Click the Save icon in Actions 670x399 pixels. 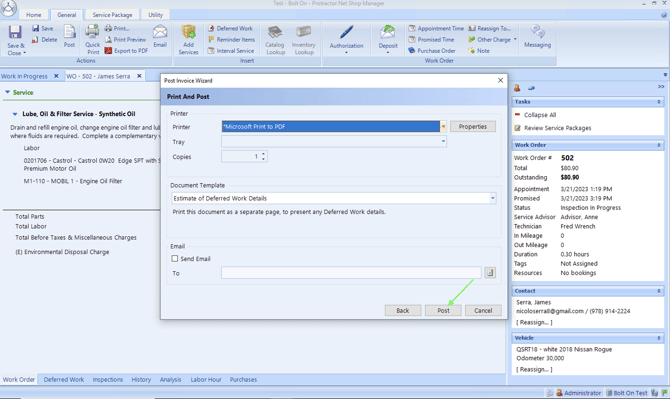tap(42, 28)
